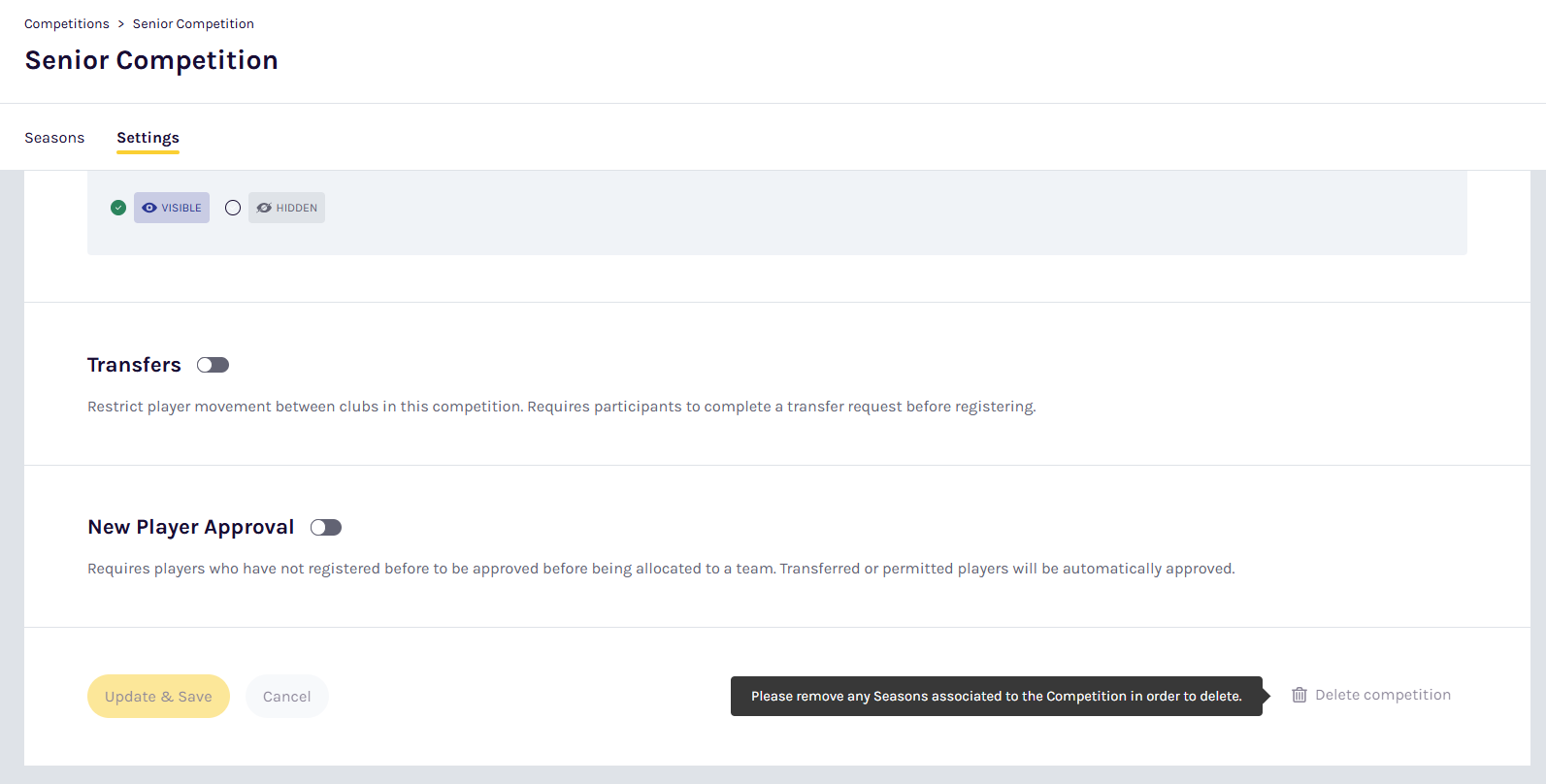Switch to the Seasons tab

(x=54, y=138)
